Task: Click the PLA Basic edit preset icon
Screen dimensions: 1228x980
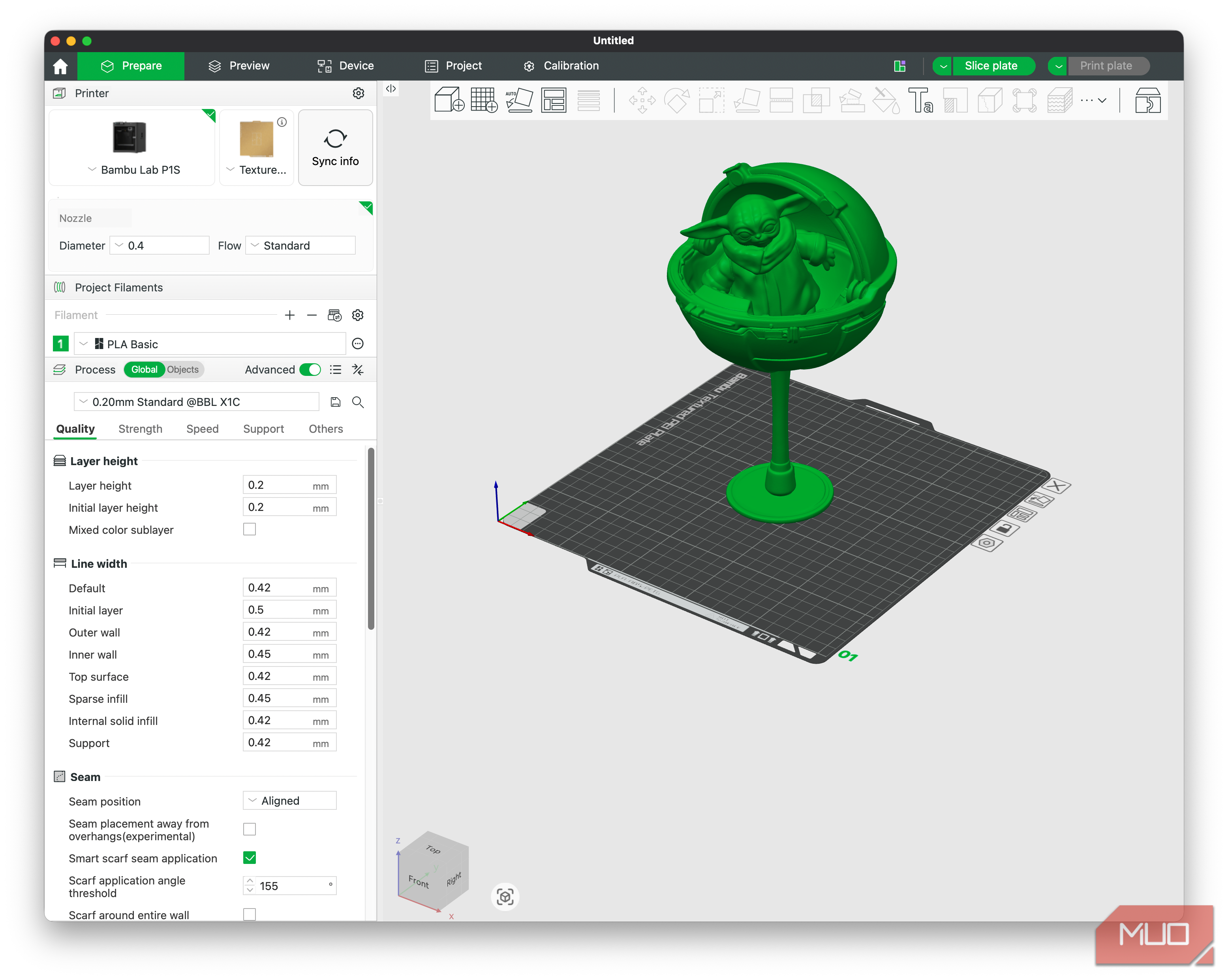Action: click(358, 344)
